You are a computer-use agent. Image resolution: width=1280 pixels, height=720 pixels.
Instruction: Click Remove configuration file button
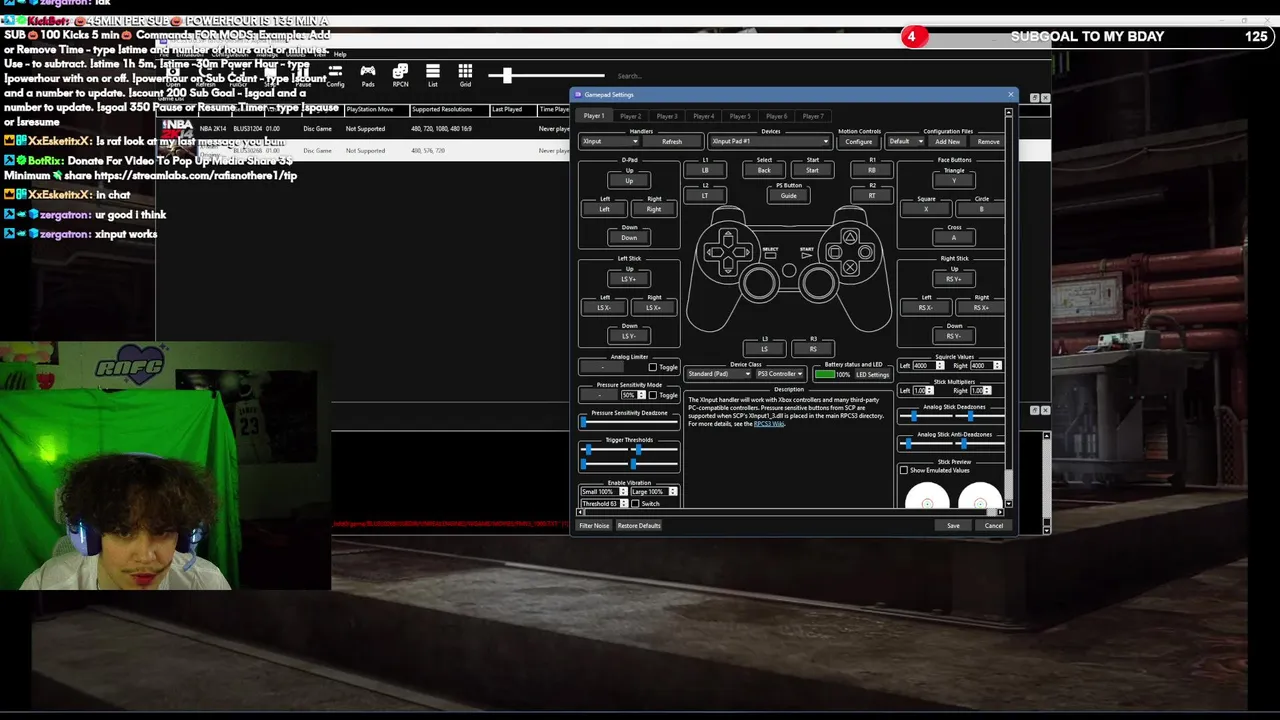pyautogui.click(x=988, y=142)
